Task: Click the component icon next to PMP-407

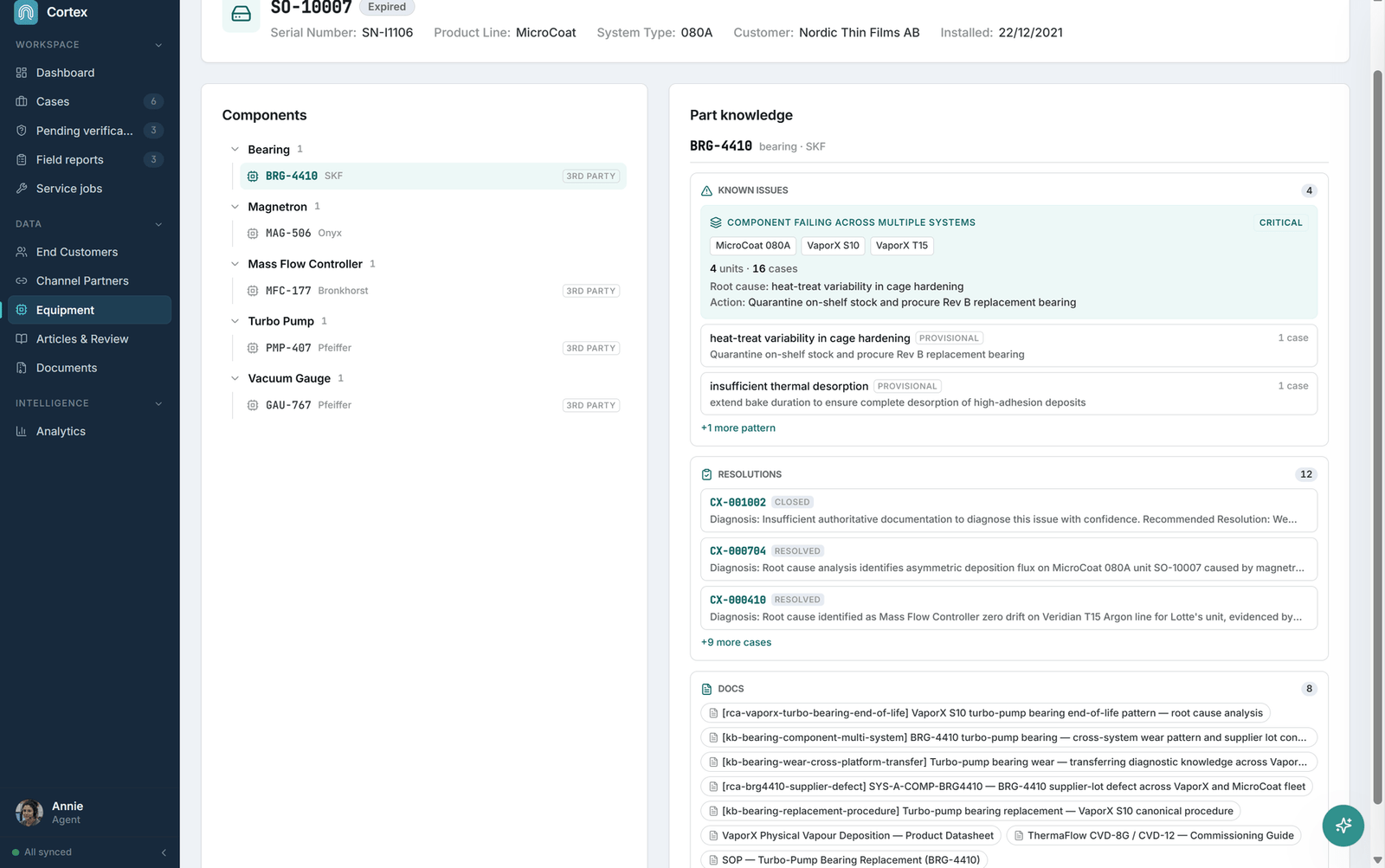Action: tap(253, 348)
